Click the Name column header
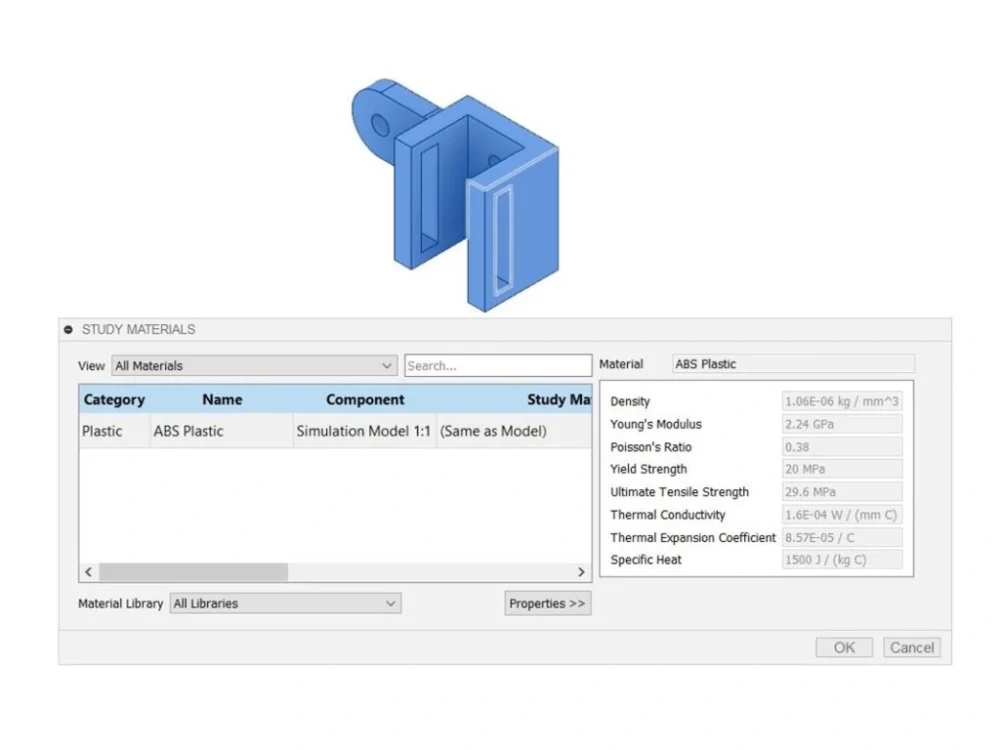This screenshot has height=750, width=1000. tap(222, 400)
